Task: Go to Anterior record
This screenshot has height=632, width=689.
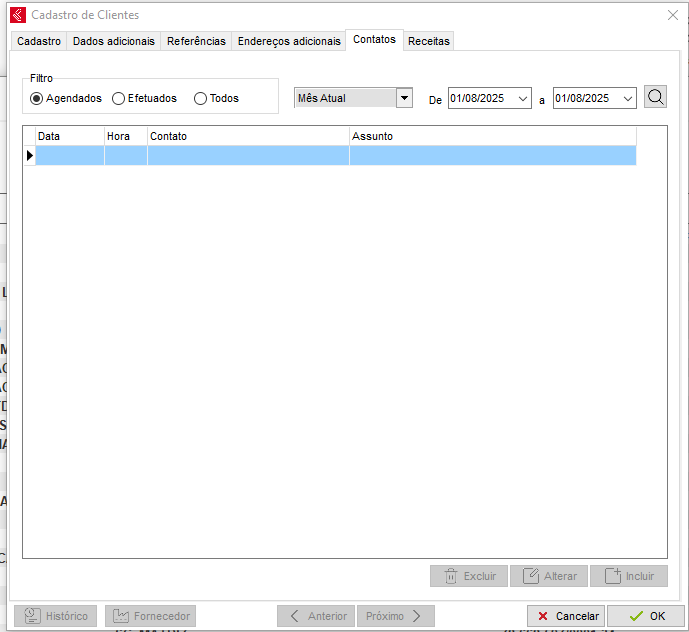Action: point(315,616)
